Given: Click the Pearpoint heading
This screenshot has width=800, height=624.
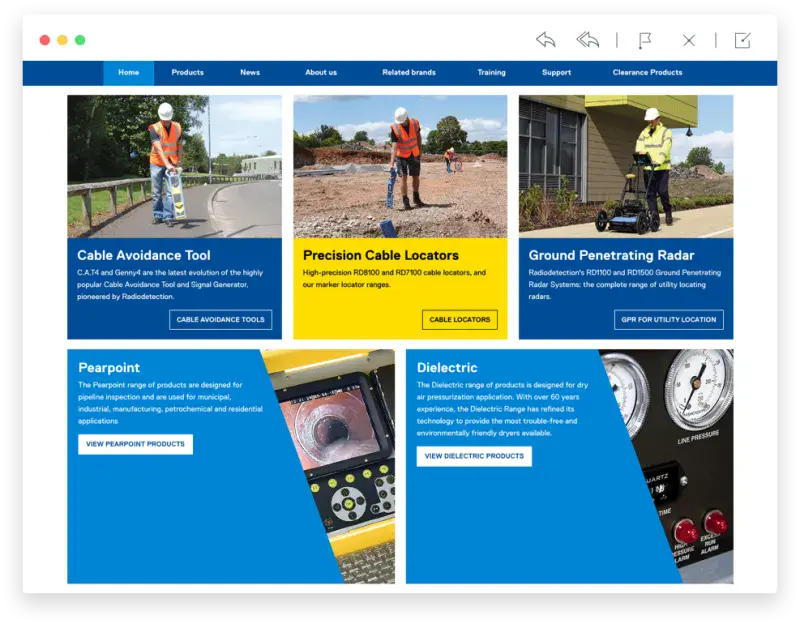Looking at the screenshot, I should coord(109,367).
